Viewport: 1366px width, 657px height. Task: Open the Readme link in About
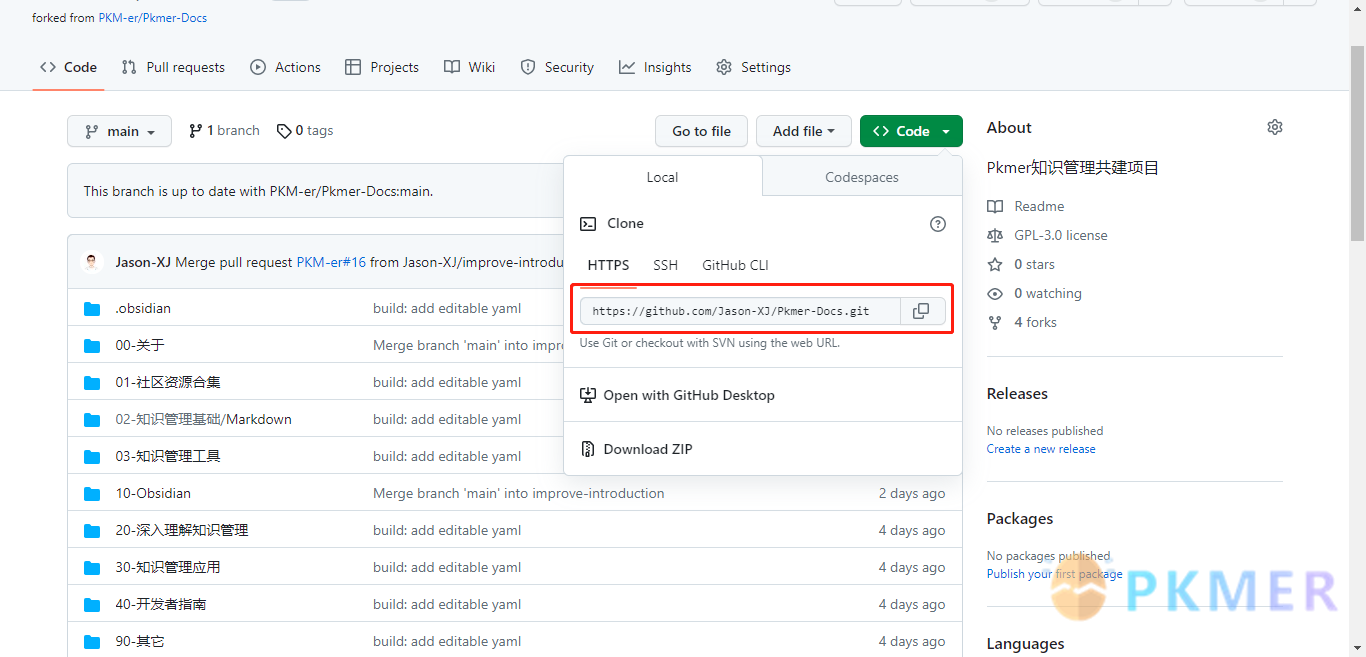[1026, 206]
